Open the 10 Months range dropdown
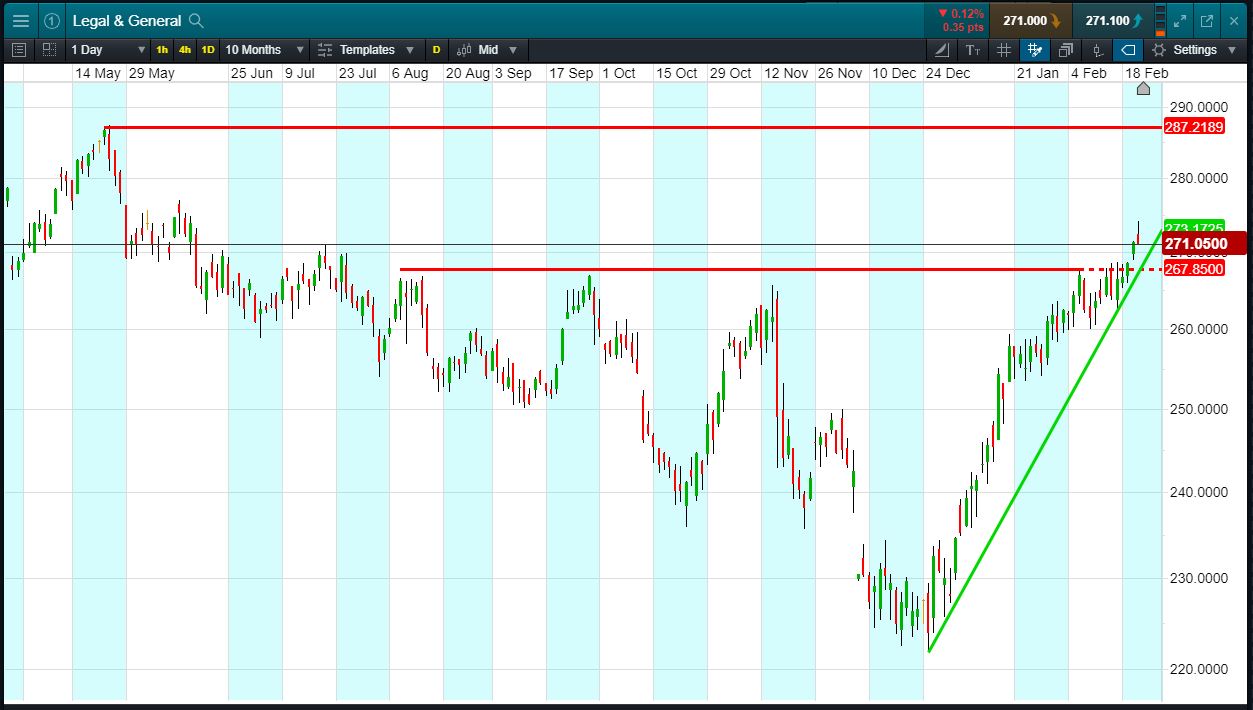 pyautogui.click(x=264, y=49)
